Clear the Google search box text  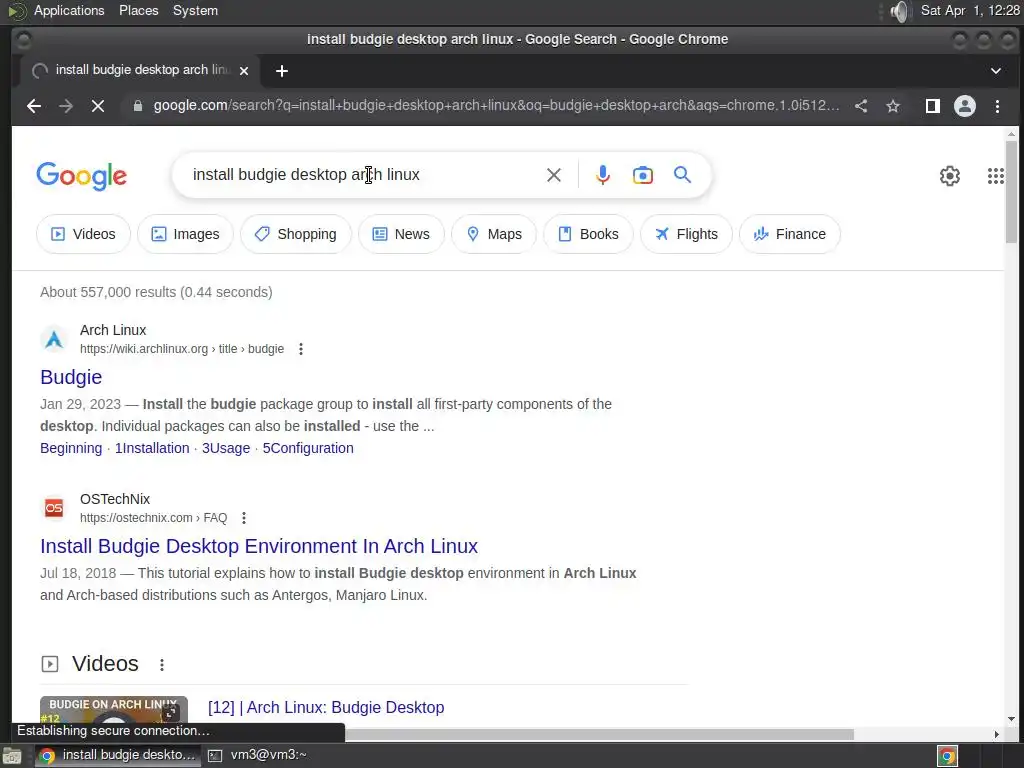[554, 175]
